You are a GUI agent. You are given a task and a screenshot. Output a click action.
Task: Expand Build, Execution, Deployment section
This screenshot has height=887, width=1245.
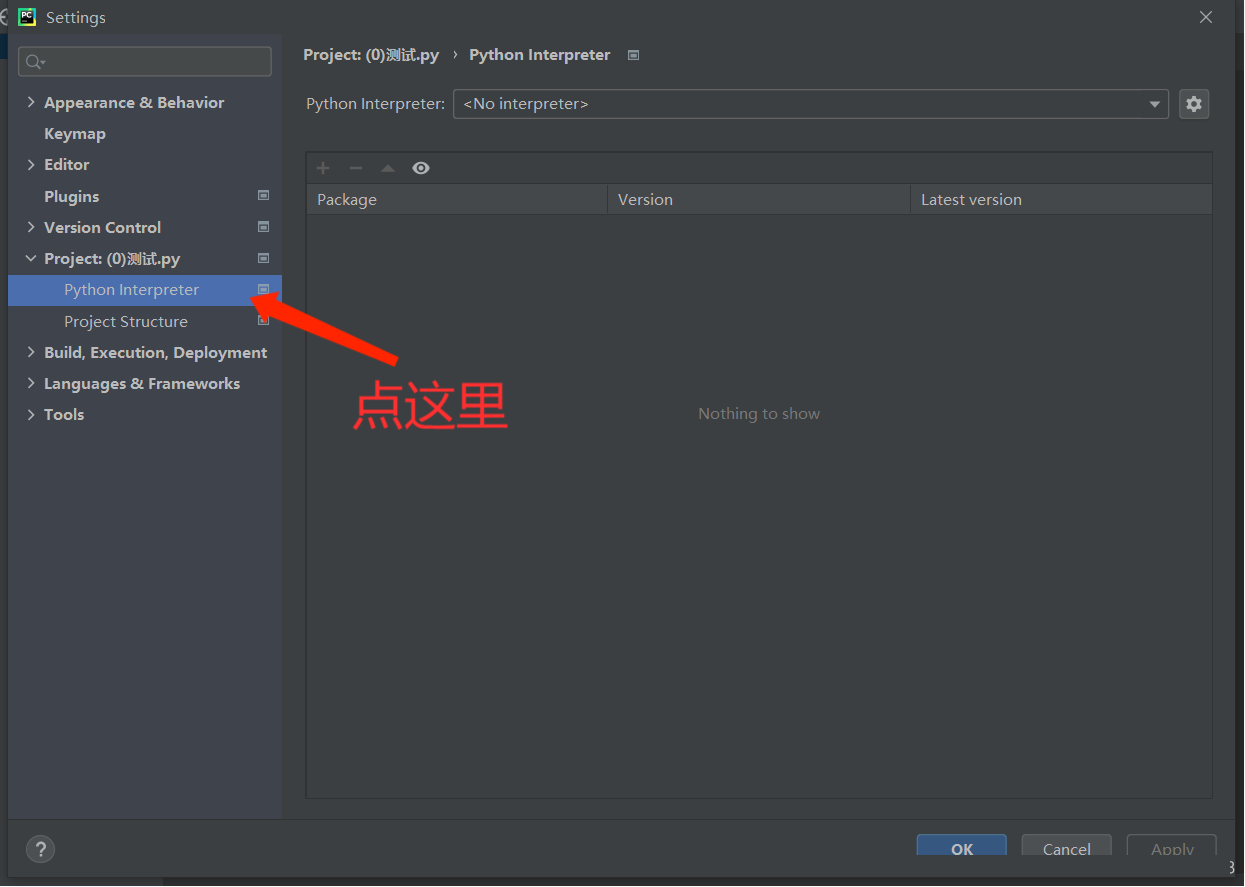pos(31,352)
